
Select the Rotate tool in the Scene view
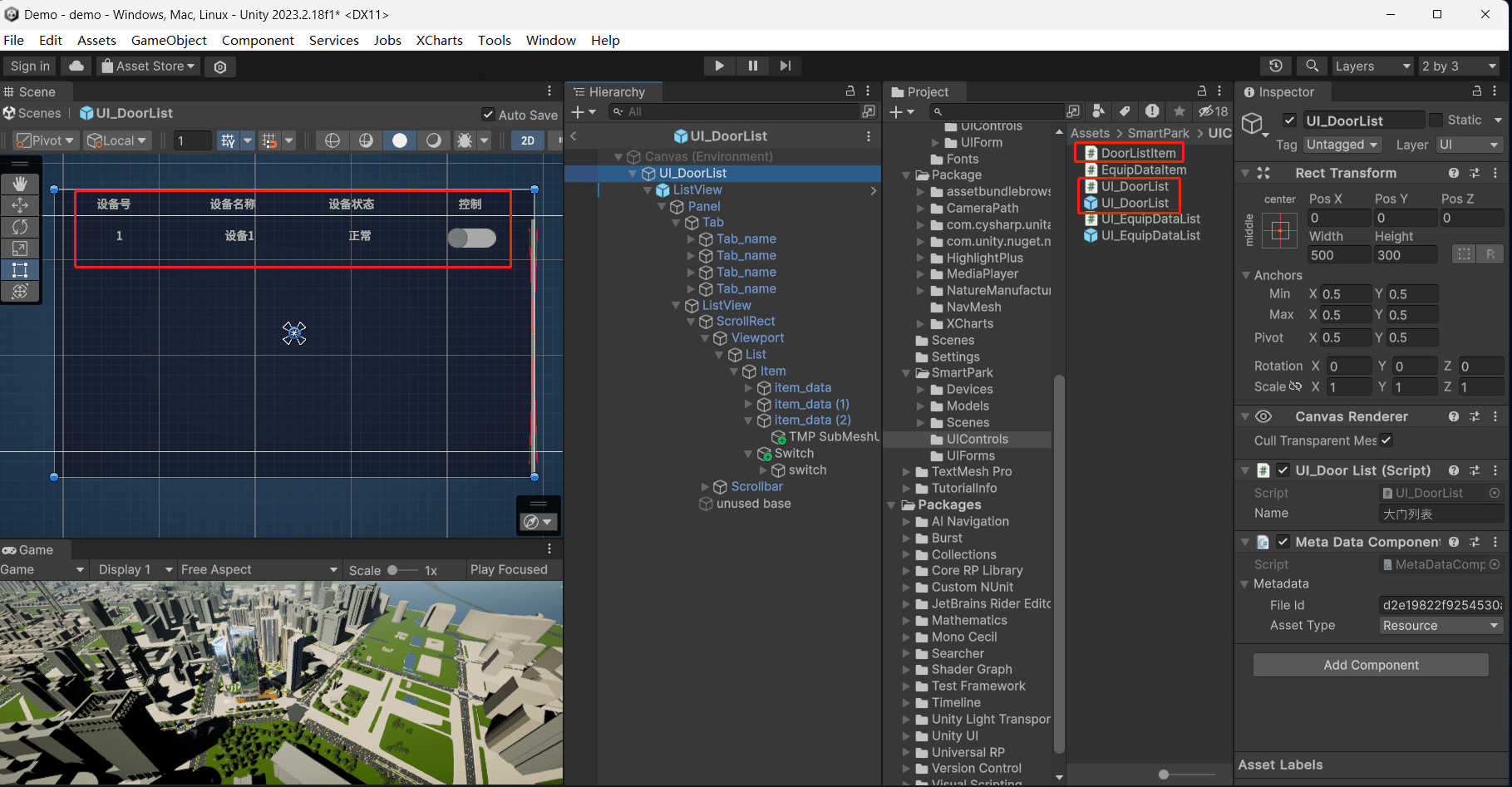click(x=20, y=227)
